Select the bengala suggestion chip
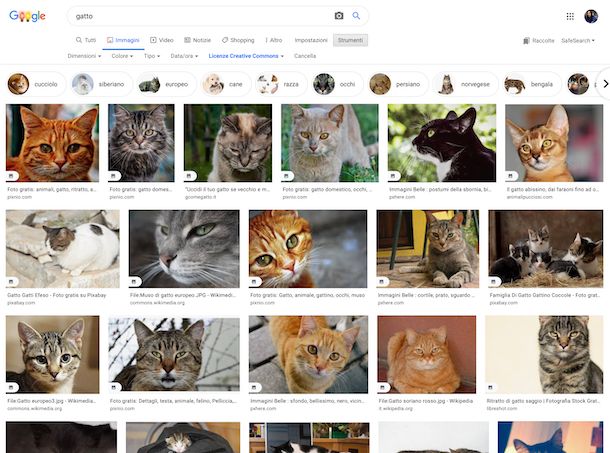This screenshot has width=610, height=453. point(531,84)
